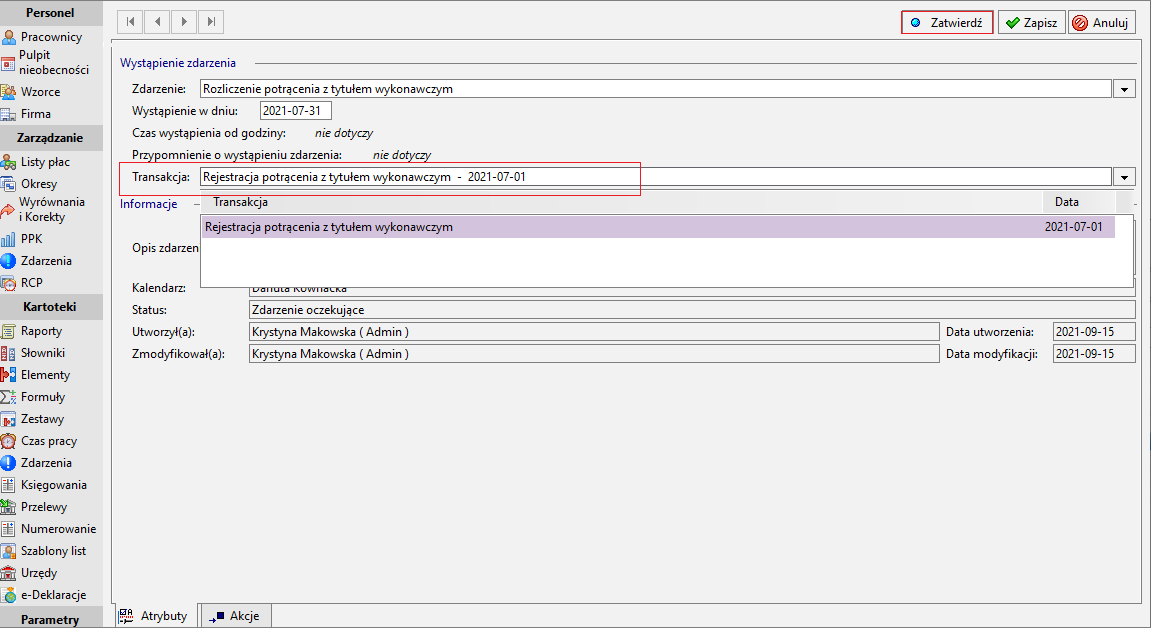Open Urzędy in Kartoteki
This screenshot has height=632, width=1151.
[29, 573]
